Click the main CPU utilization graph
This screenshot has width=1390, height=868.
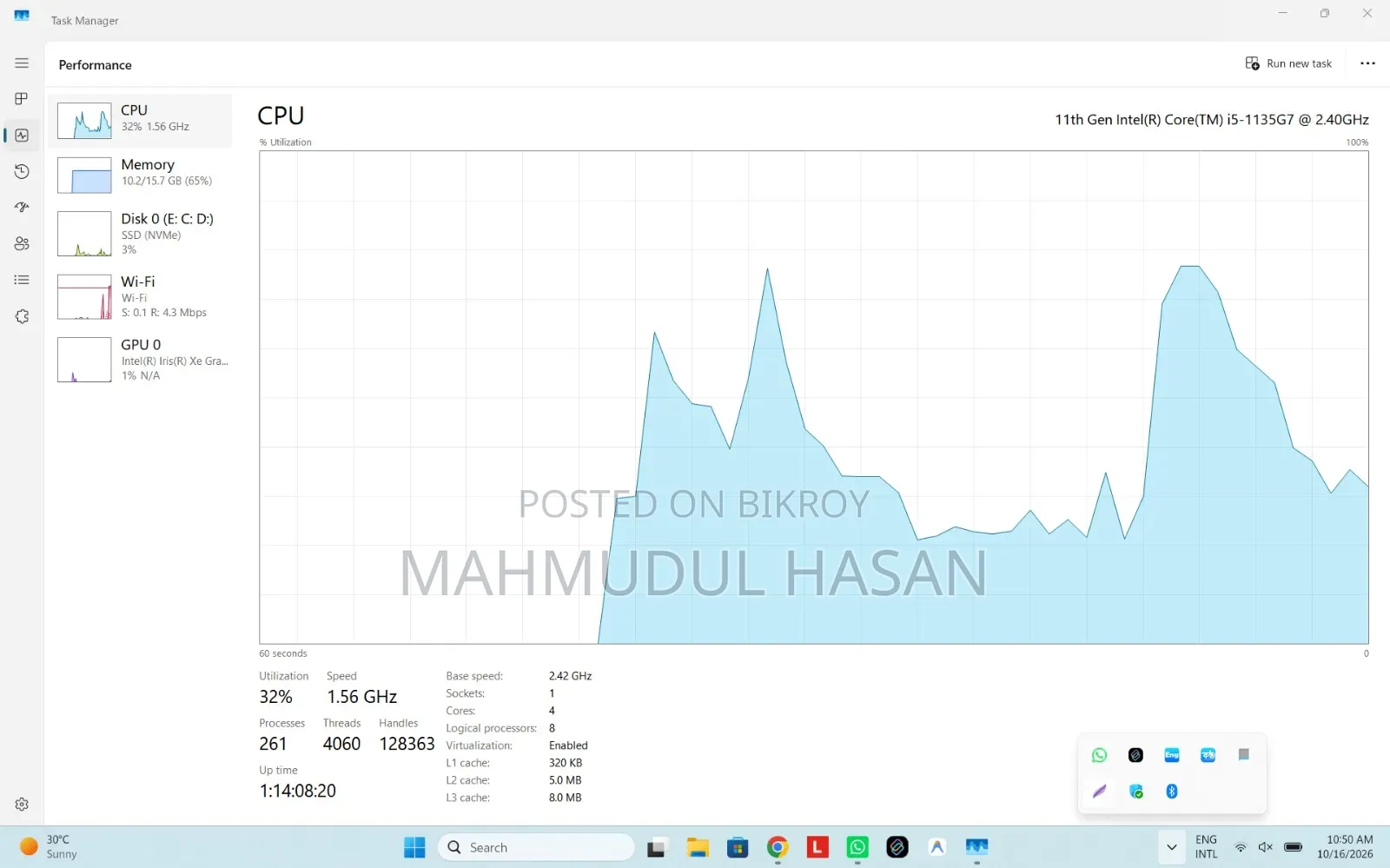[x=813, y=397]
